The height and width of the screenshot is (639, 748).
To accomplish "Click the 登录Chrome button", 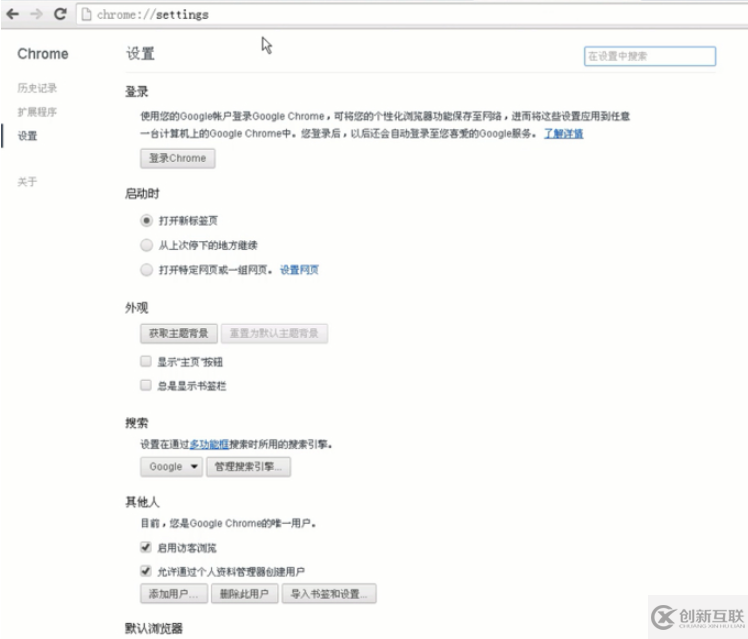I will tap(177, 158).
